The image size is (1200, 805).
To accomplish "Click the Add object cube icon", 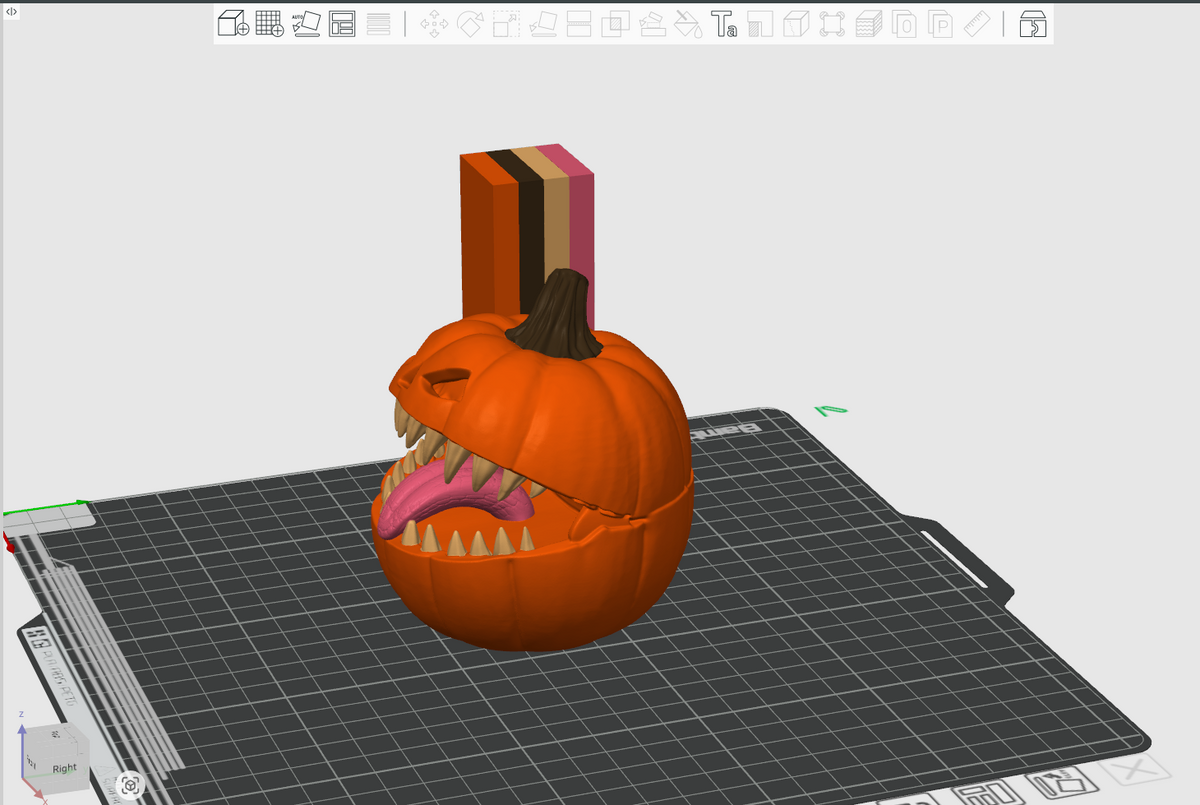I will [x=234, y=24].
